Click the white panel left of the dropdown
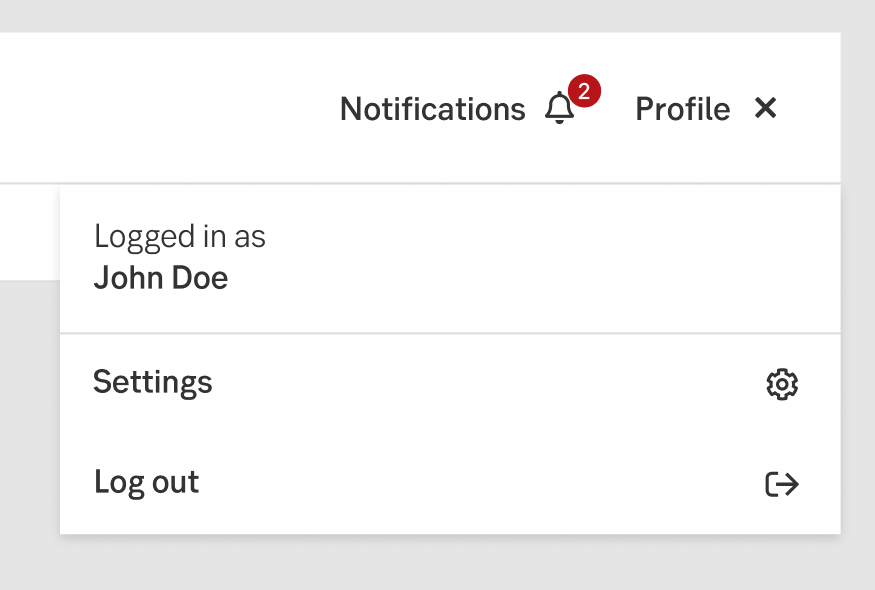Image resolution: width=875 pixels, height=590 pixels. coord(28,232)
